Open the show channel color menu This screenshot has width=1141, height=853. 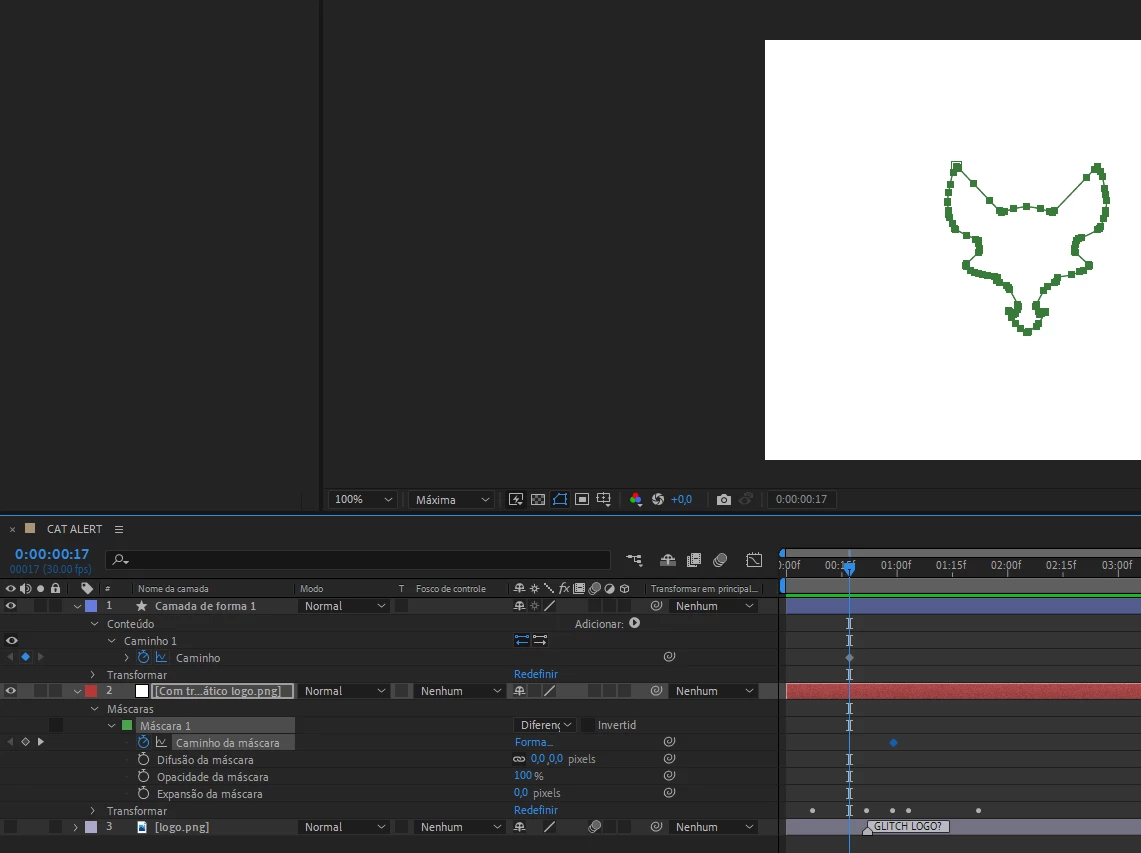pyautogui.click(x=635, y=499)
